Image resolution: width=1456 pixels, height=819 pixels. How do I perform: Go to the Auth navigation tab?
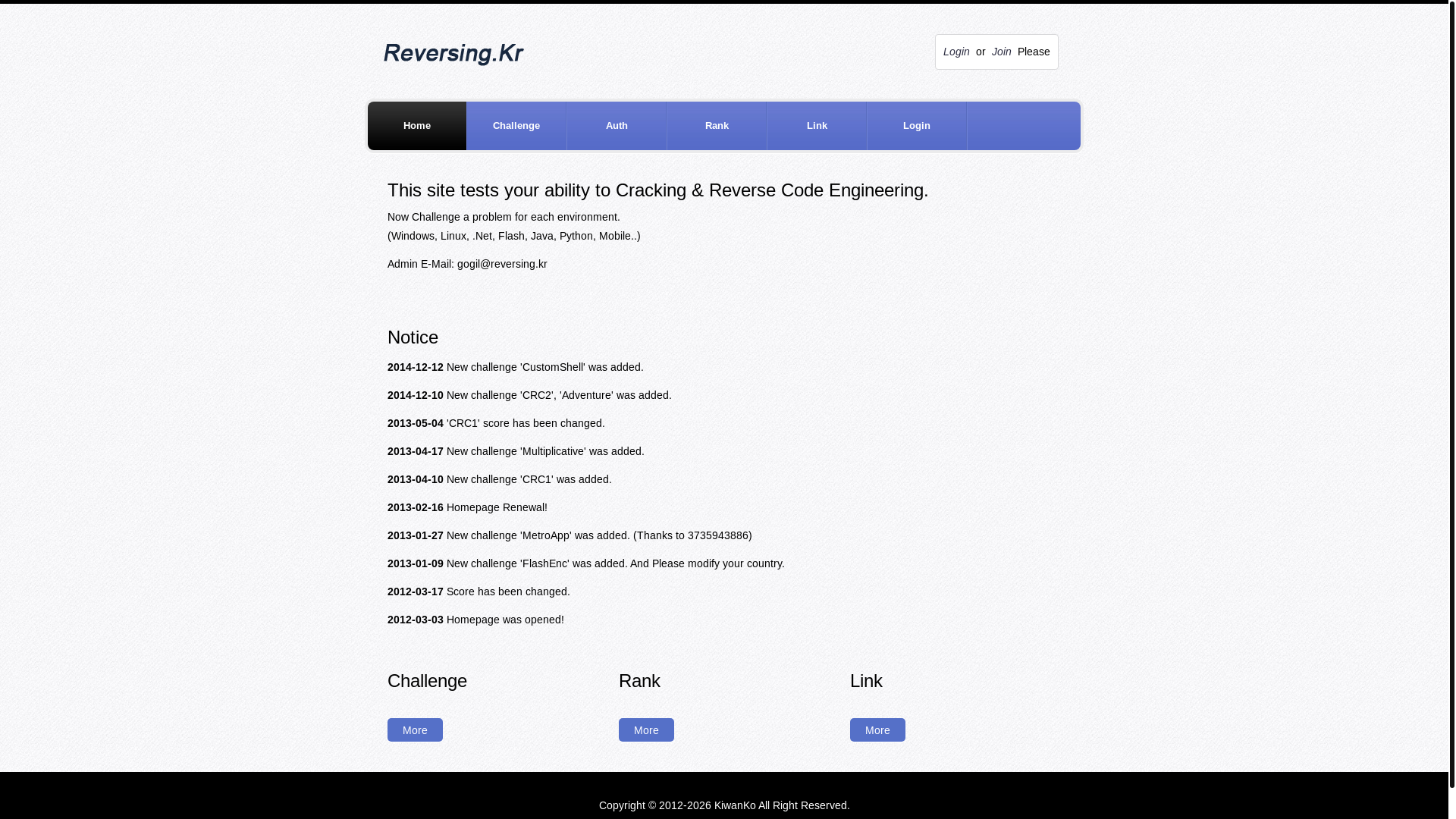[x=617, y=126]
